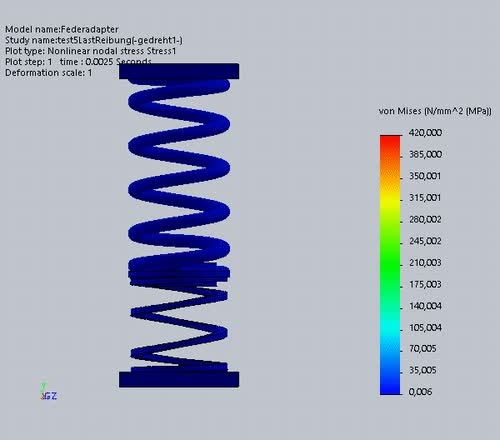Viewport: 500px width, 440px height.
Task: Click the 350,001 legend value
Action: pyautogui.click(x=425, y=176)
